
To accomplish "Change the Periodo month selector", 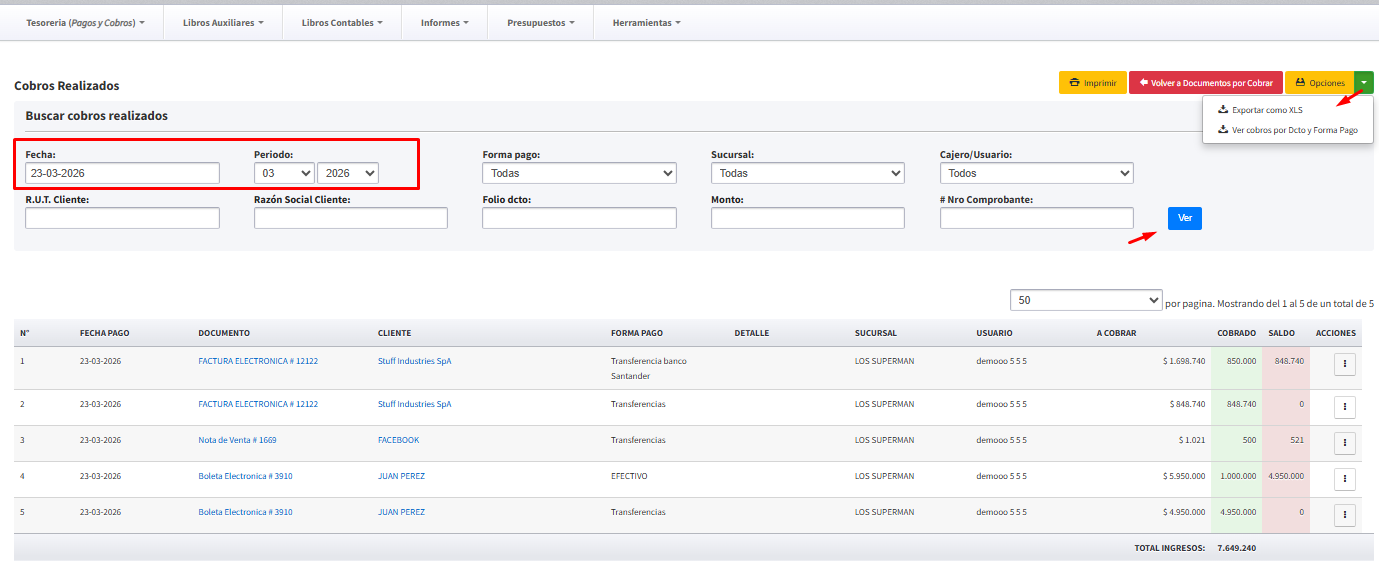I will [284, 173].
